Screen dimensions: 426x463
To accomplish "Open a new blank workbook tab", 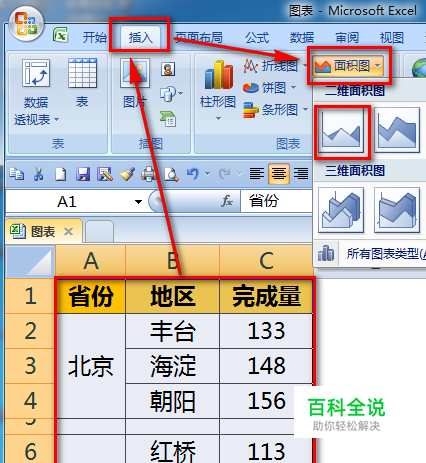I will 99,232.
